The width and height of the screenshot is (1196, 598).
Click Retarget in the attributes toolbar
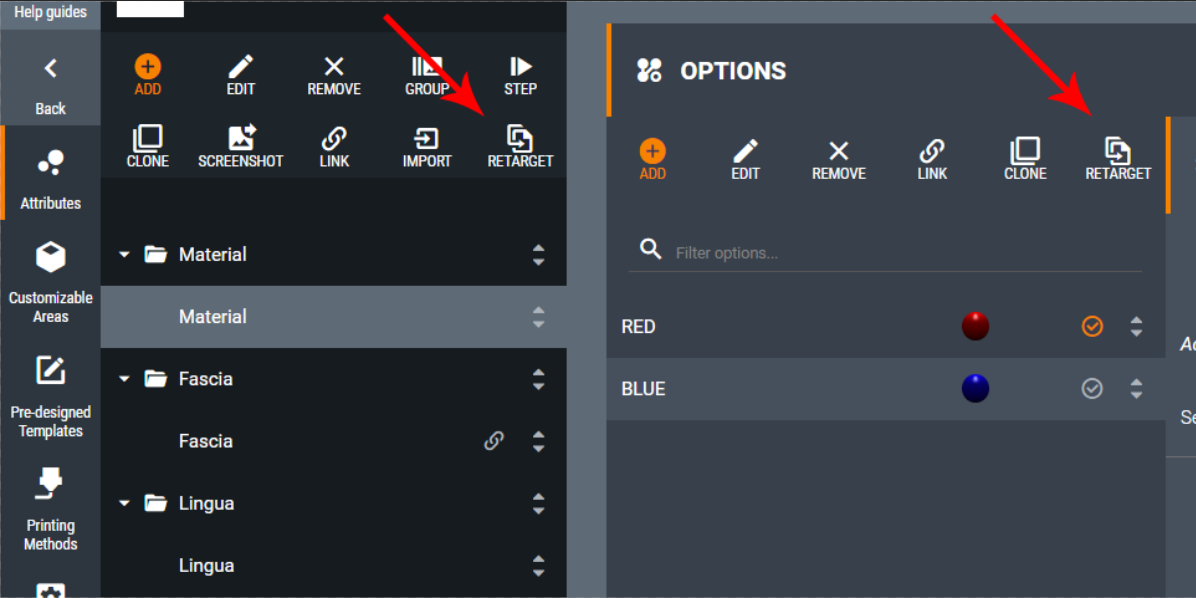tap(520, 148)
